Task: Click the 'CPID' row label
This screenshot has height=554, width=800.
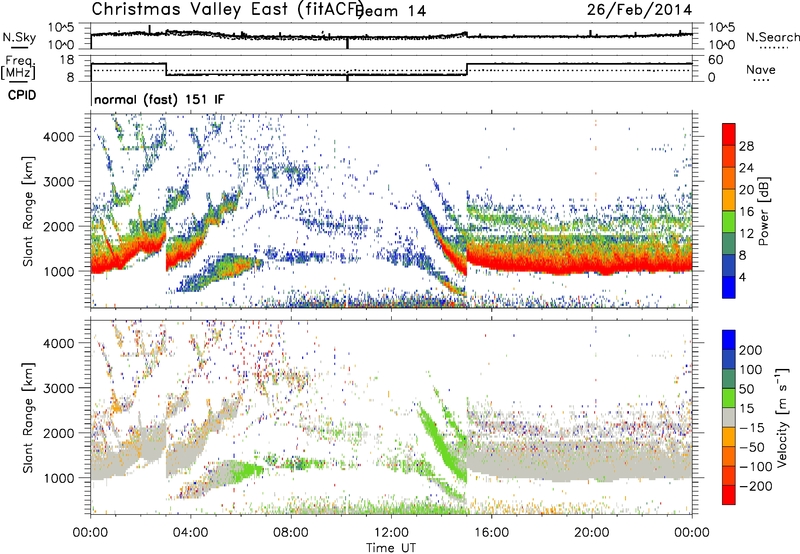Action: [x=22, y=95]
